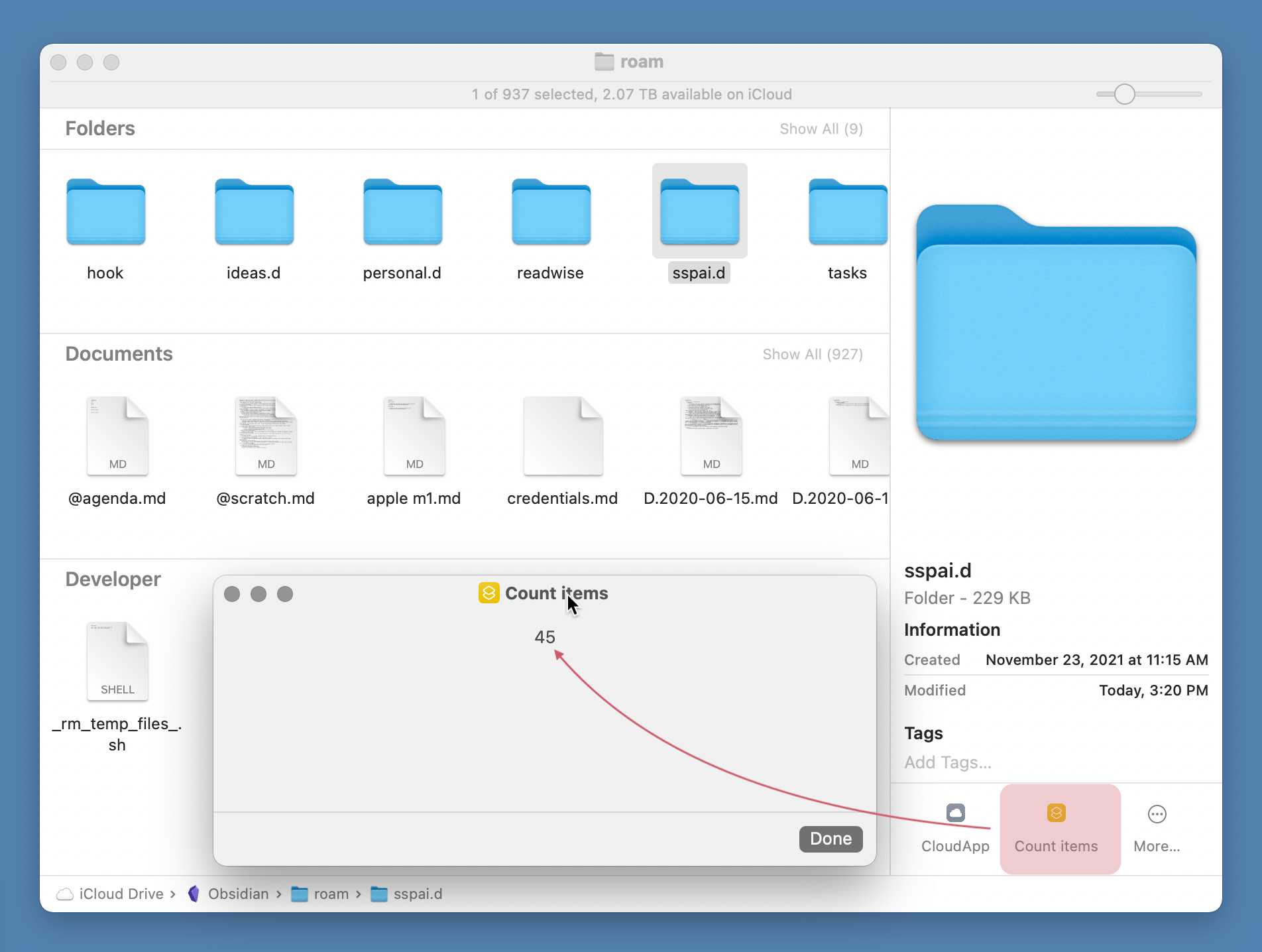Click the CloudApp quick action
The image size is (1262, 952).
point(955,828)
